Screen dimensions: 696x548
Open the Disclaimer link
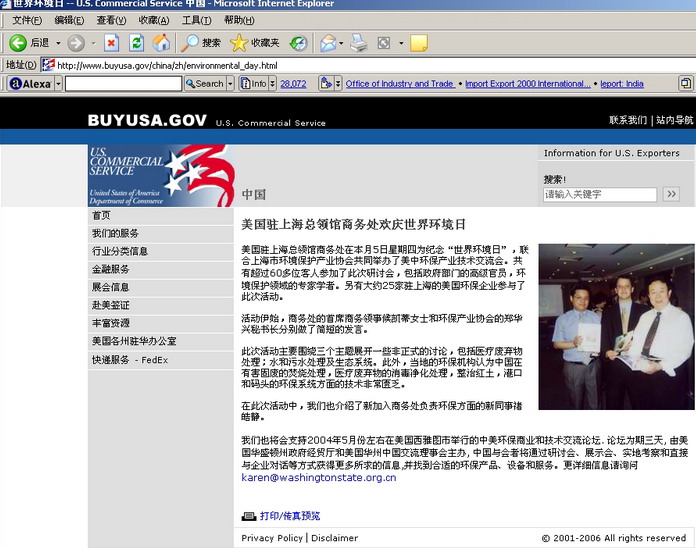click(x=334, y=538)
